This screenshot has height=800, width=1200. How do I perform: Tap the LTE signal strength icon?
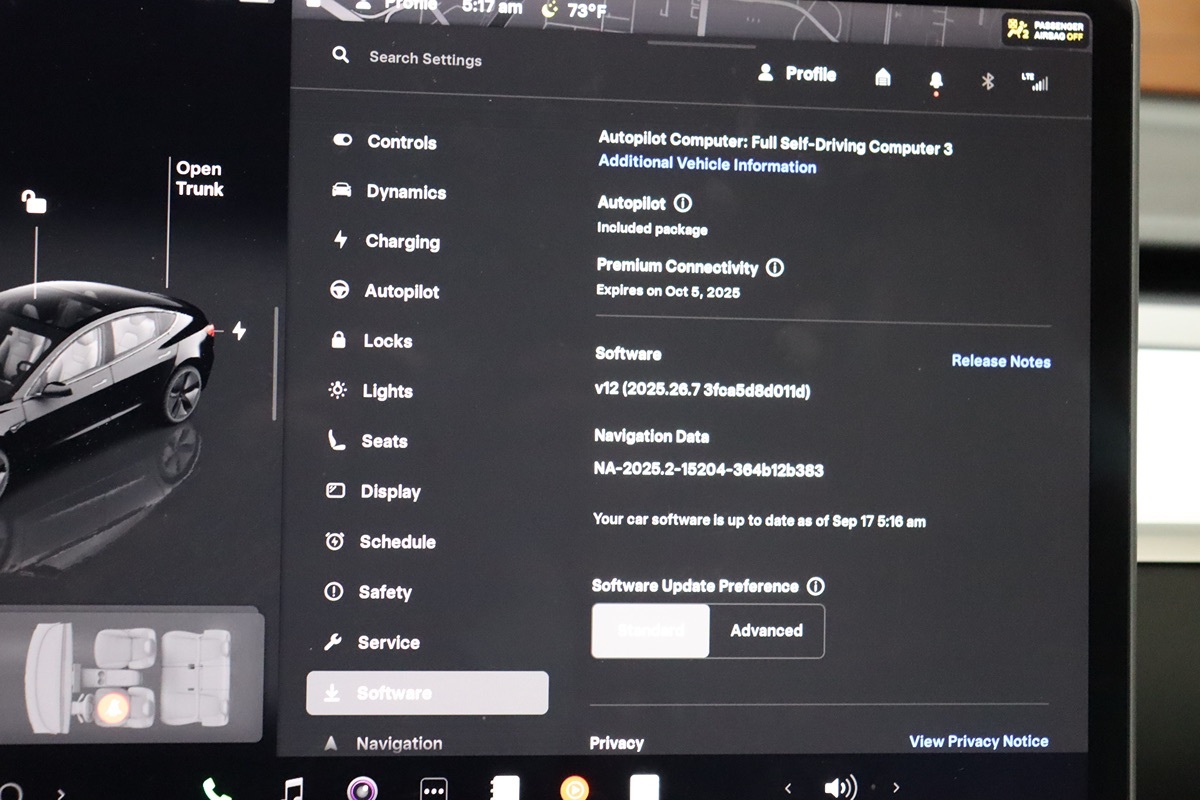[x=1035, y=82]
